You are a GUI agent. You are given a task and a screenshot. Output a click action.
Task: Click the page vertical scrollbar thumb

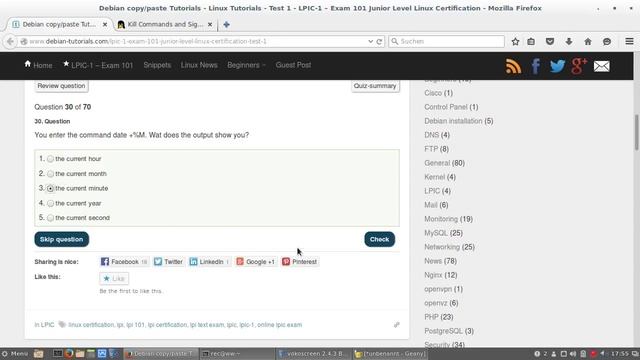pyautogui.click(x=636, y=132)
